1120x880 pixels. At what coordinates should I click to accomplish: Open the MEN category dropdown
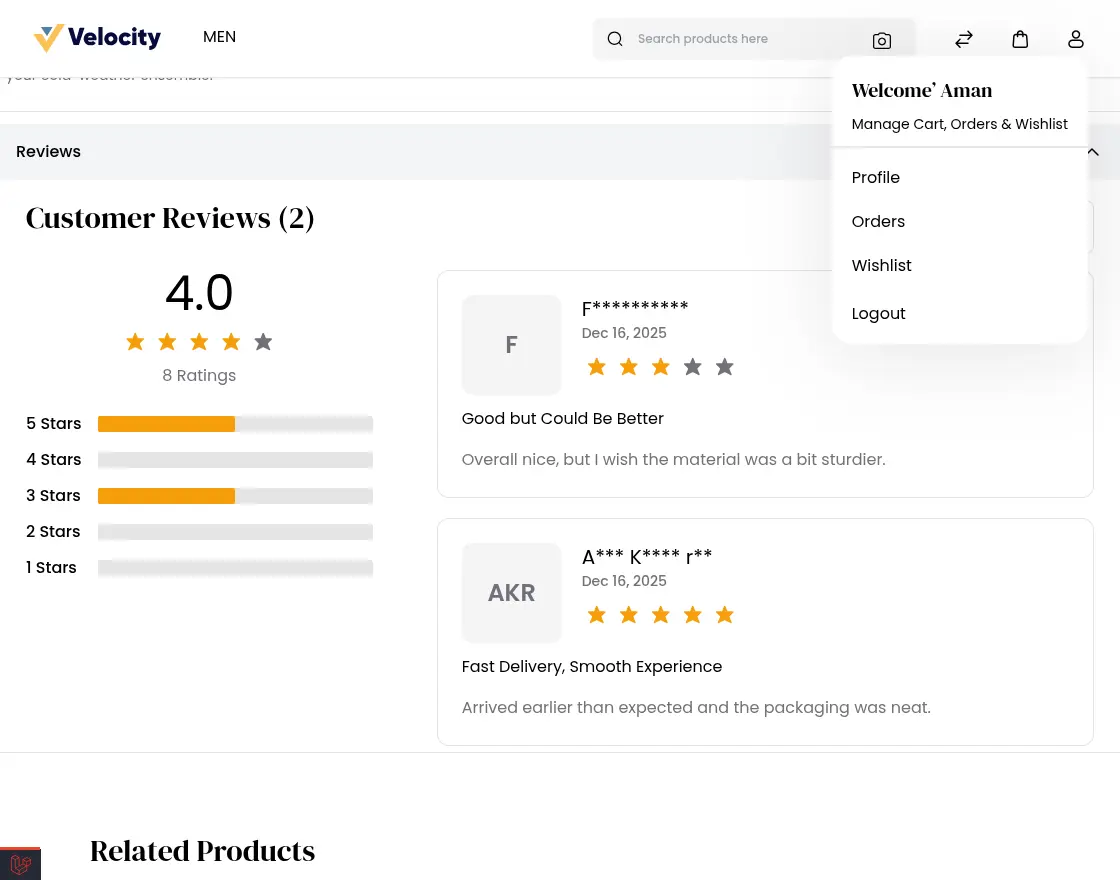tap(219, 37)
